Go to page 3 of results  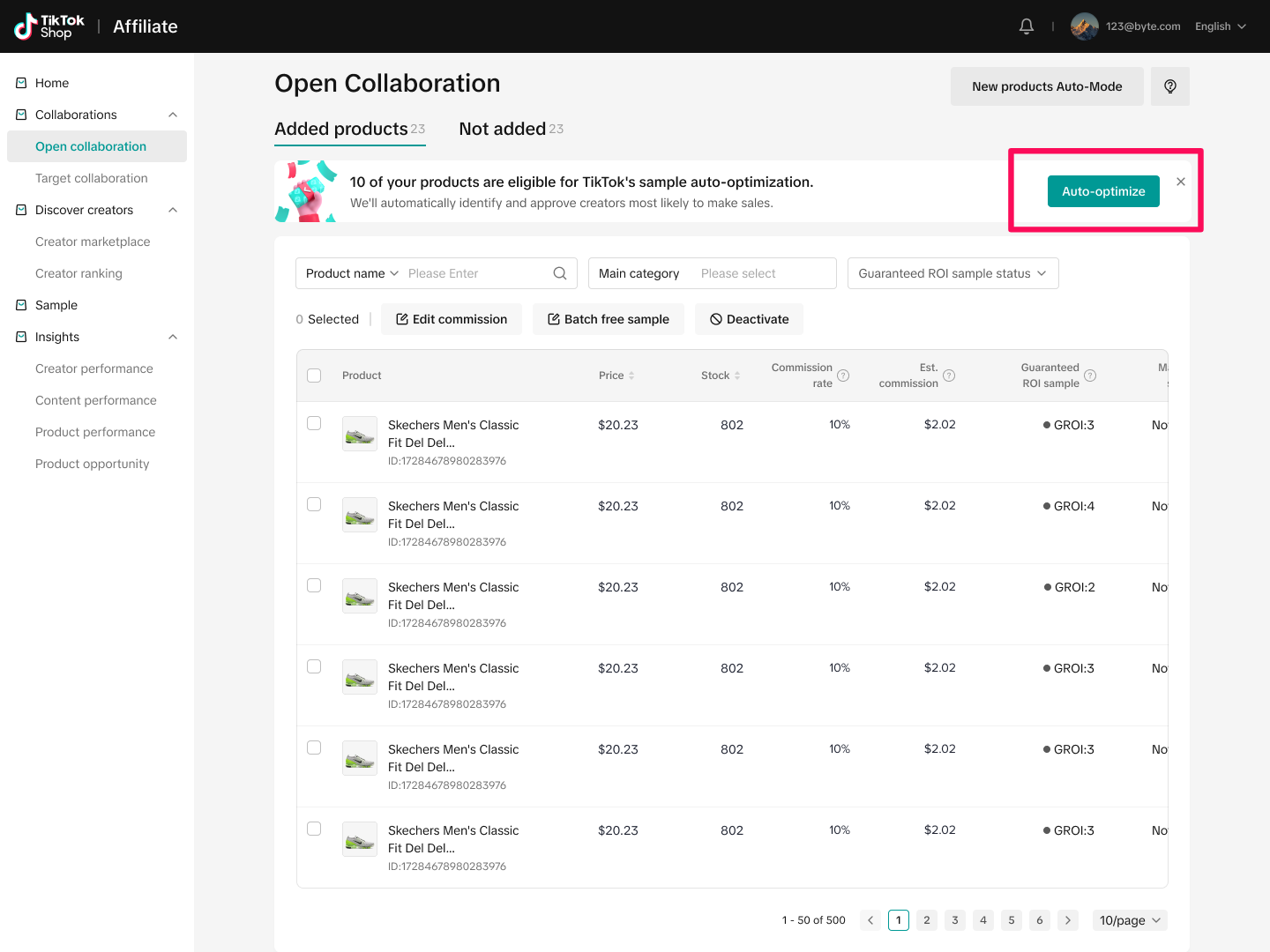(x=954, y=920)
